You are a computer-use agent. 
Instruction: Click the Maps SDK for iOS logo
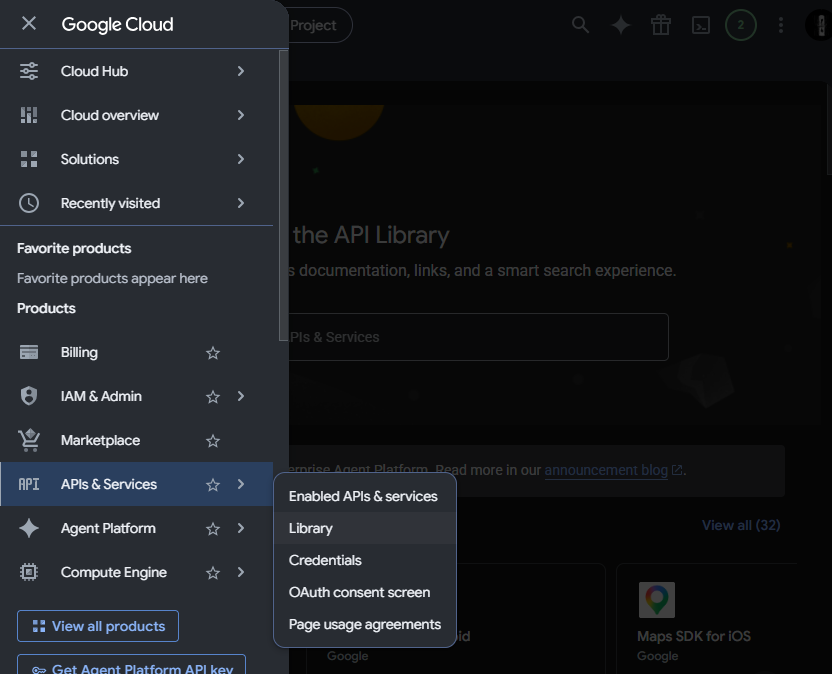(656, 600)
